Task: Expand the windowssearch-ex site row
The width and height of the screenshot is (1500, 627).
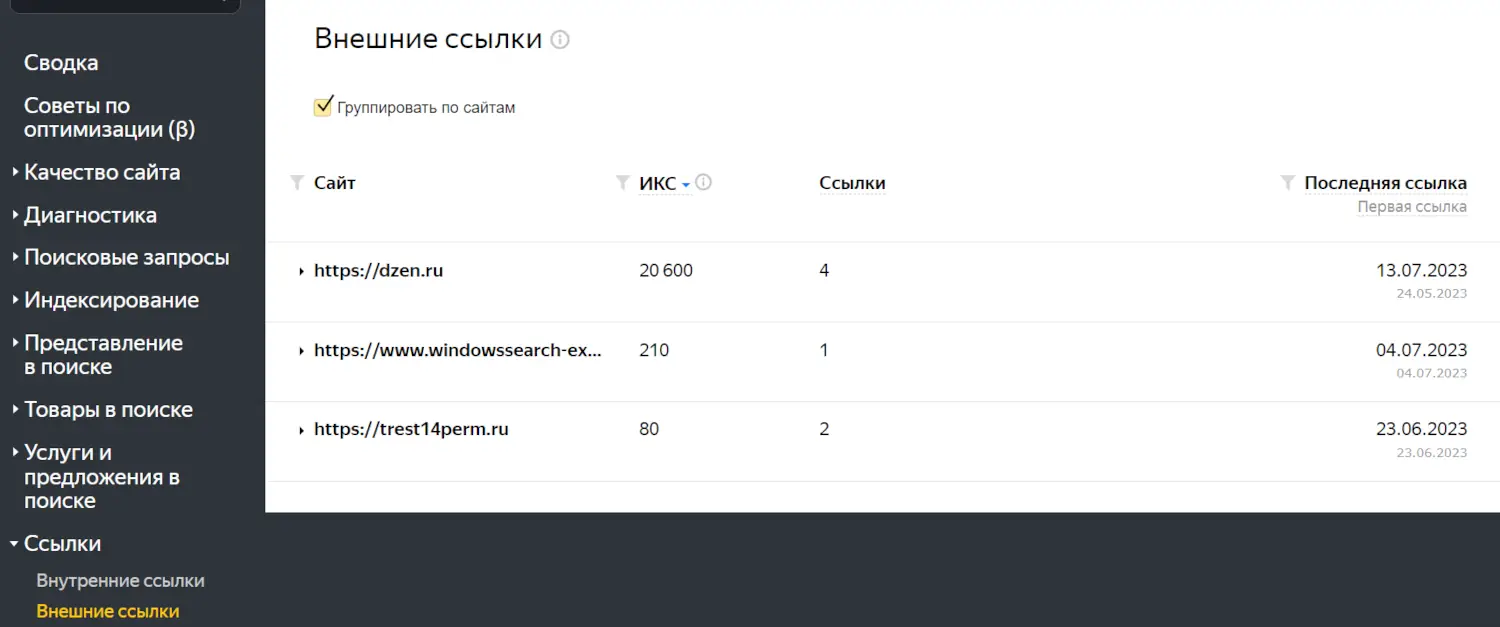Action: point(301,350)
